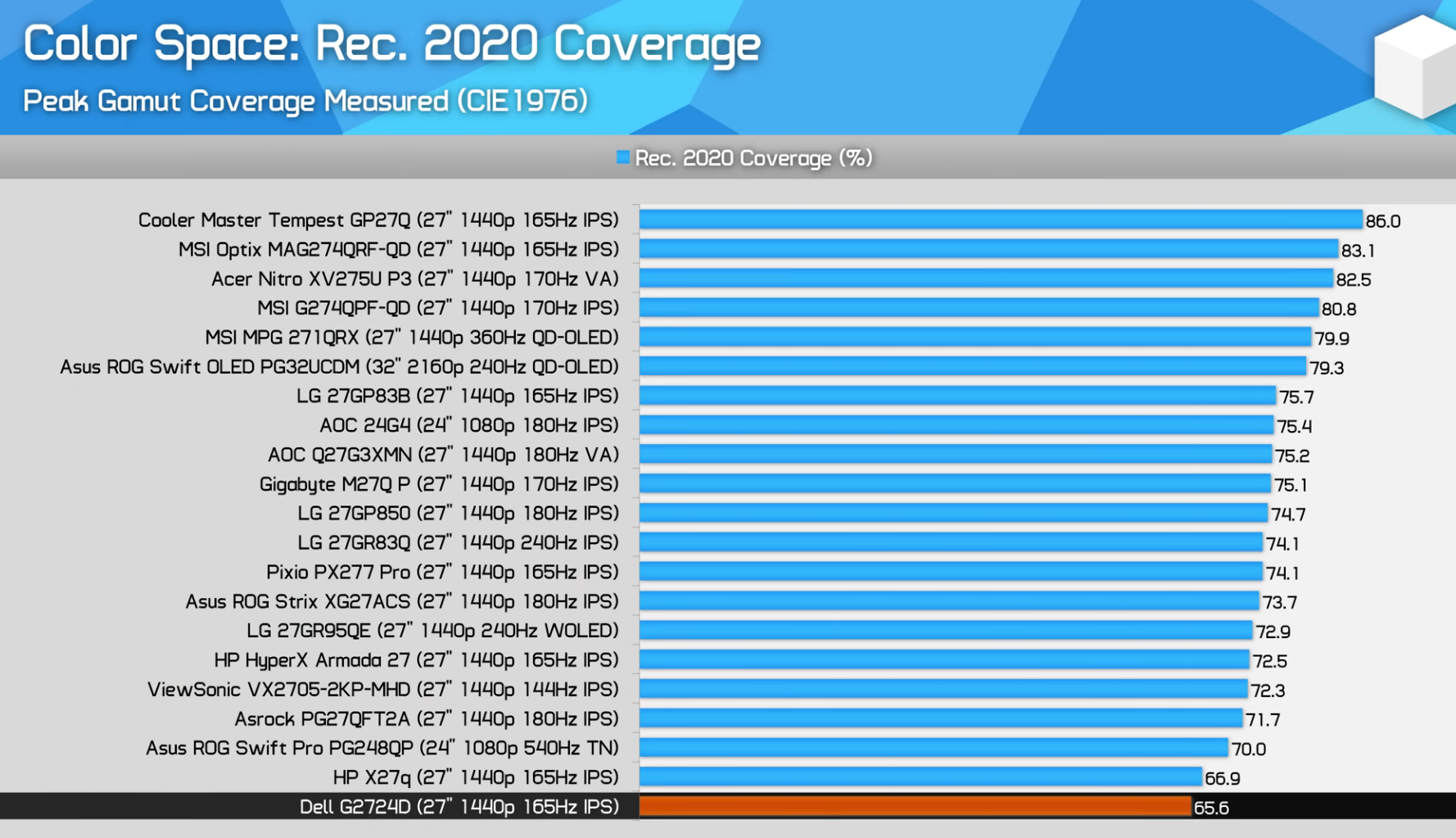Select the AOC Q27G3XMN label
1456x838 pixels.
pyautogui.click(x=443, y=455)
